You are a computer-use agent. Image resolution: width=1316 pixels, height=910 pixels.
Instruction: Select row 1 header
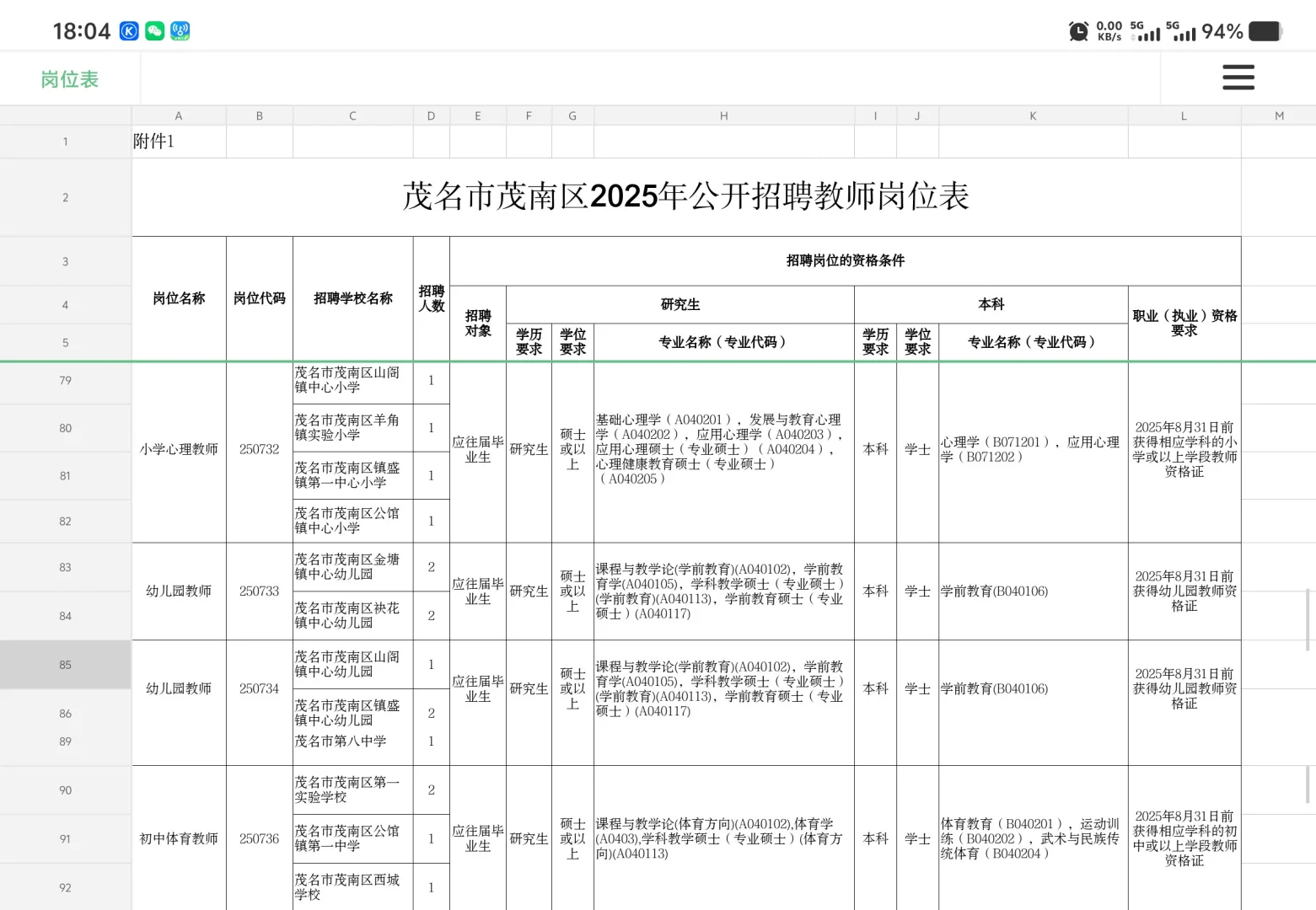pyautogui.click(x=66, y=142)
